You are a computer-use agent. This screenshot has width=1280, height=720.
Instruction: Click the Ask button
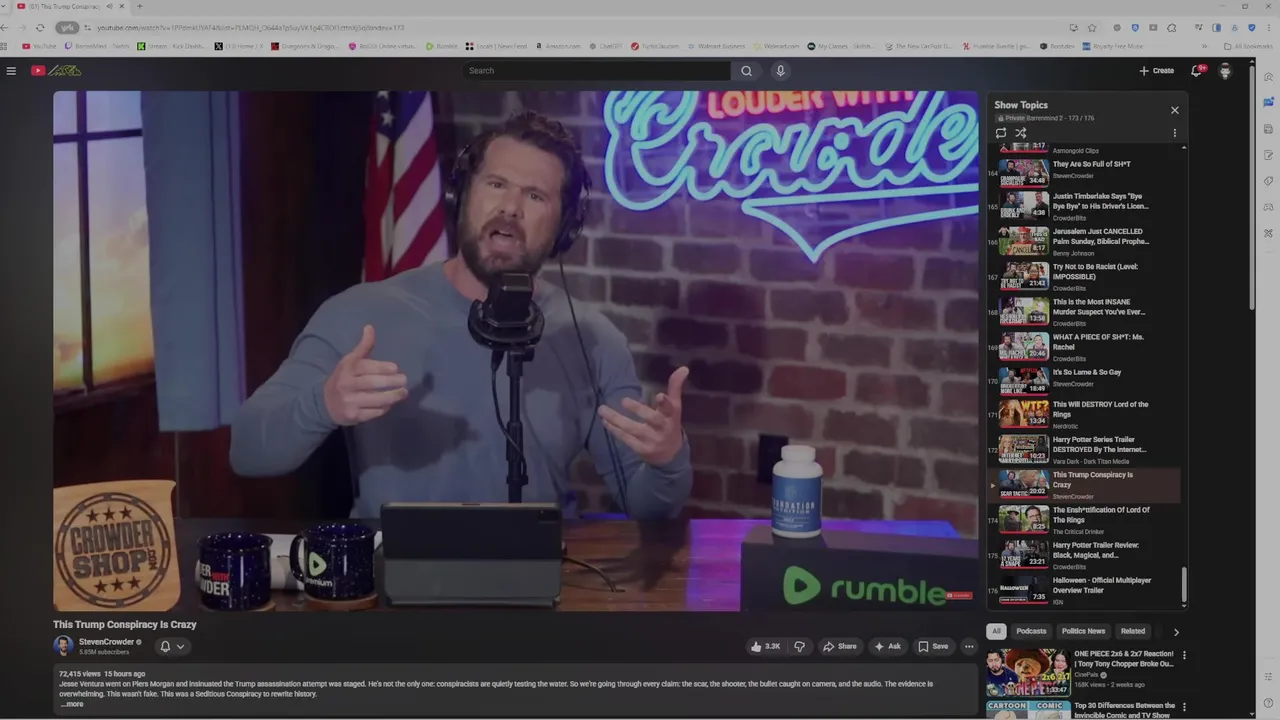click(887, 646)
